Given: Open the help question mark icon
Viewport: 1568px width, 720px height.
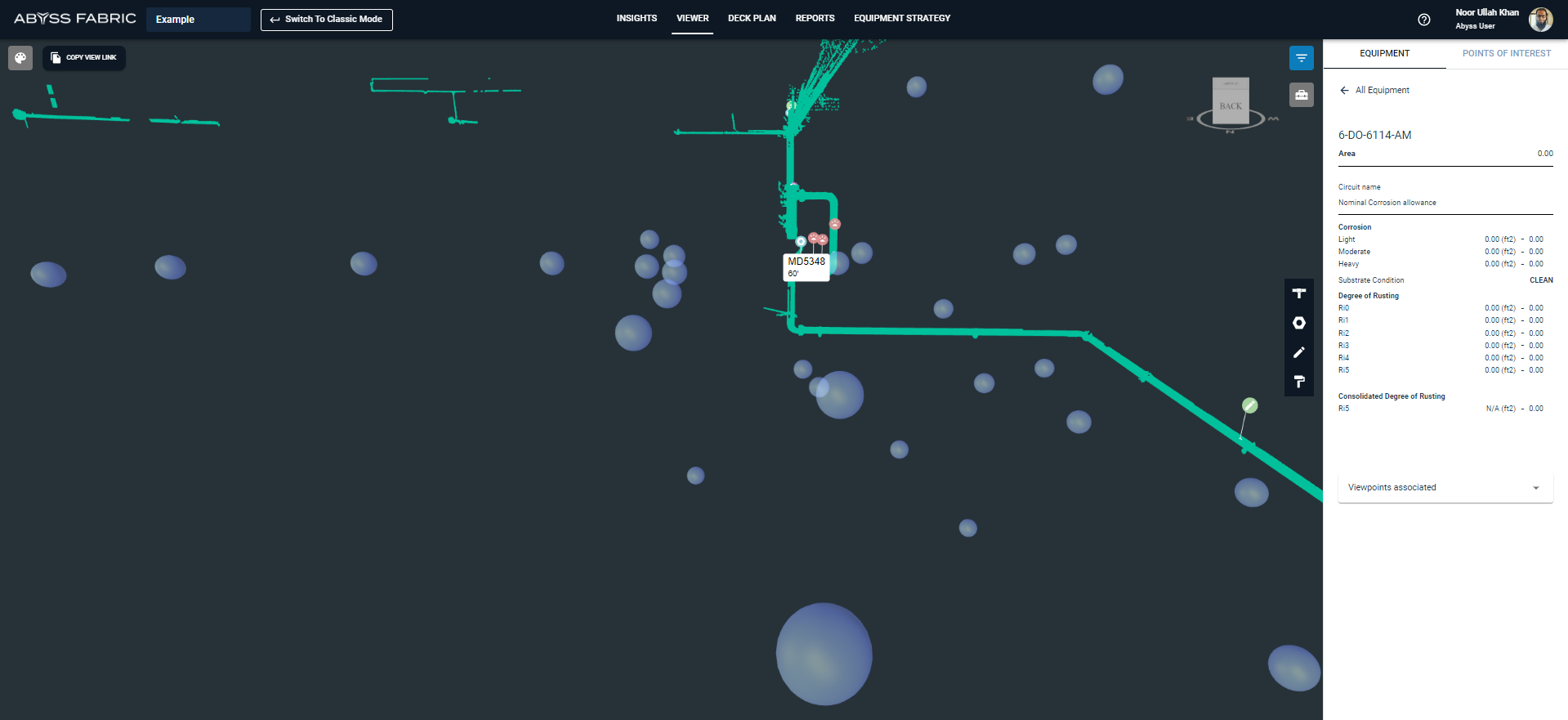Looking at the screenshot, I should (x=1423, y=20).
